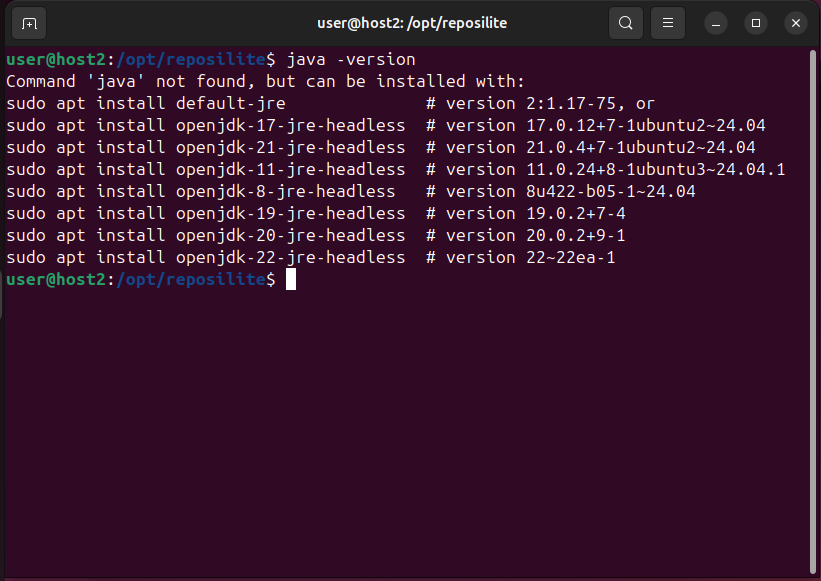Click the 'openjdk-20-jre-headless' package name
Viewport: 821px width, 581px height.
click(x=291, y=236)
